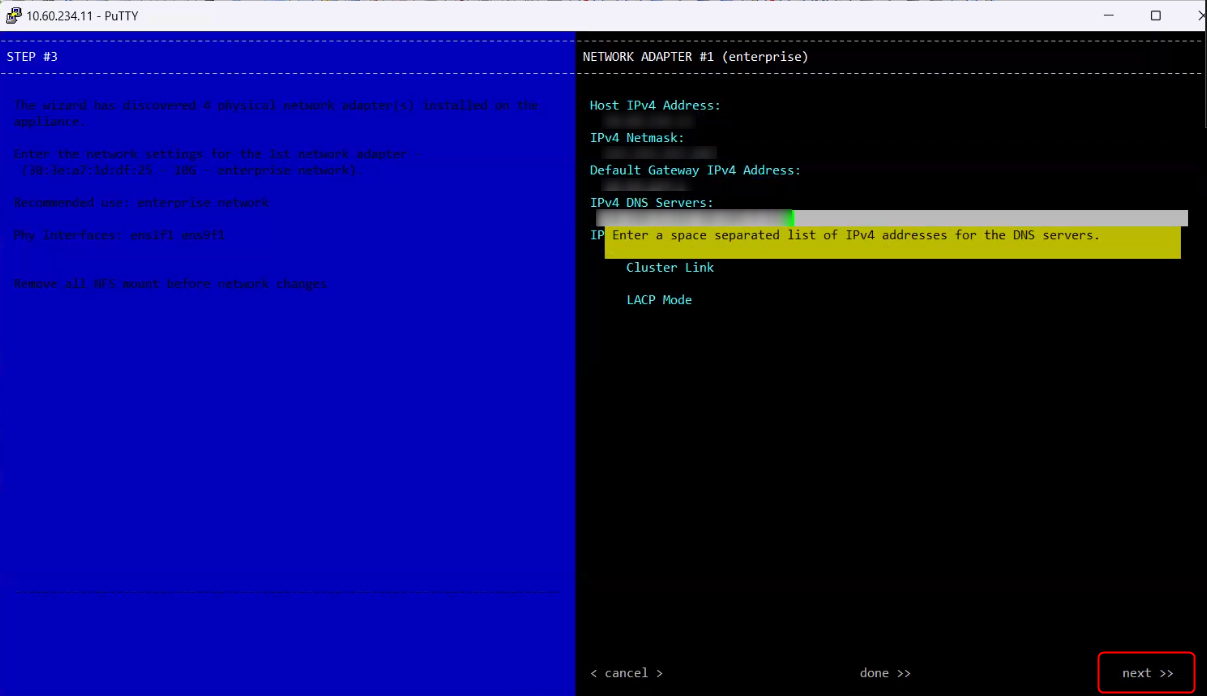Focus the IPv4 Netmask value field
The image size is (1207, 696).
point(656,153)
